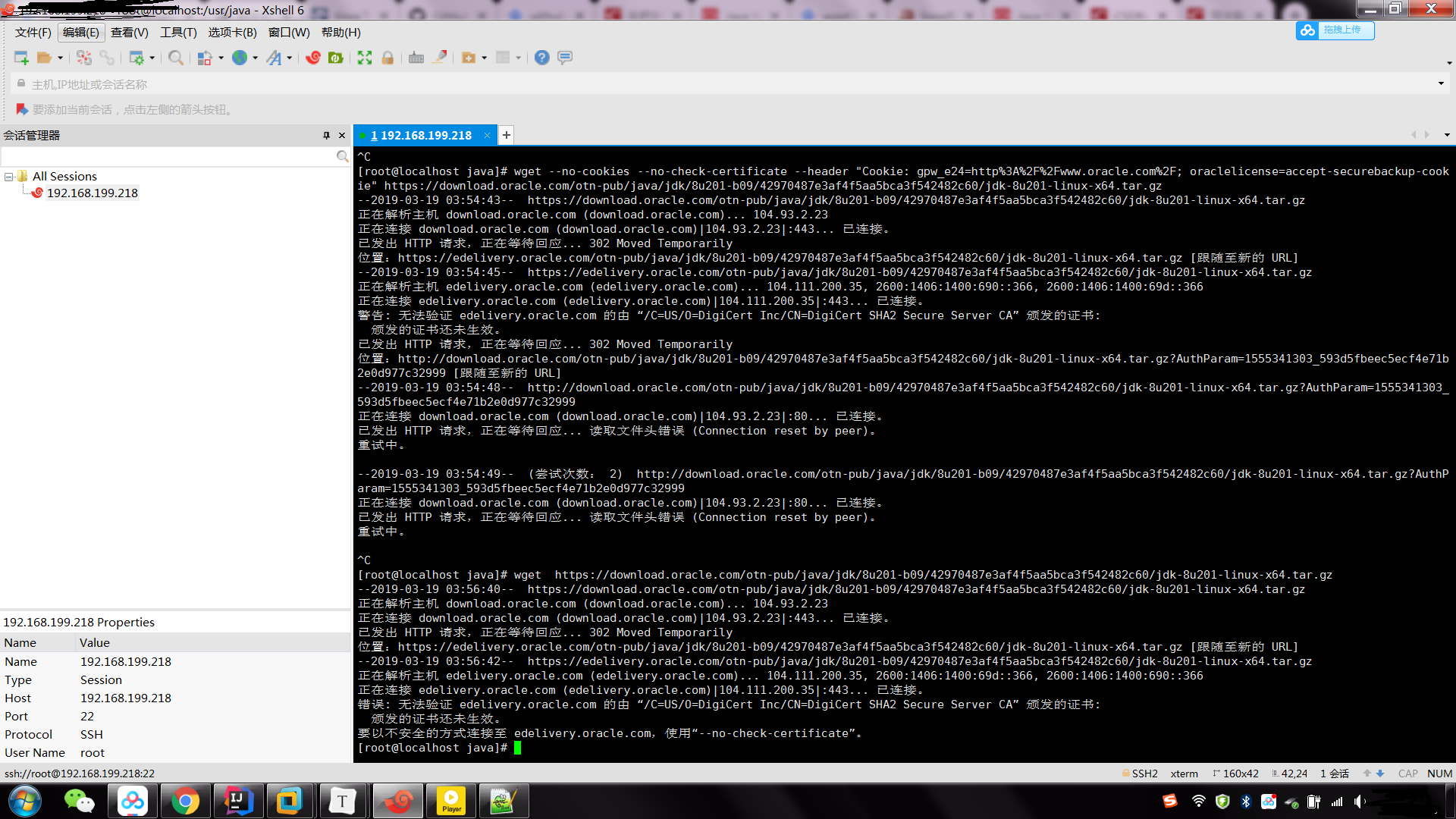Lock the screen using the padlock icon

(388, 58)
